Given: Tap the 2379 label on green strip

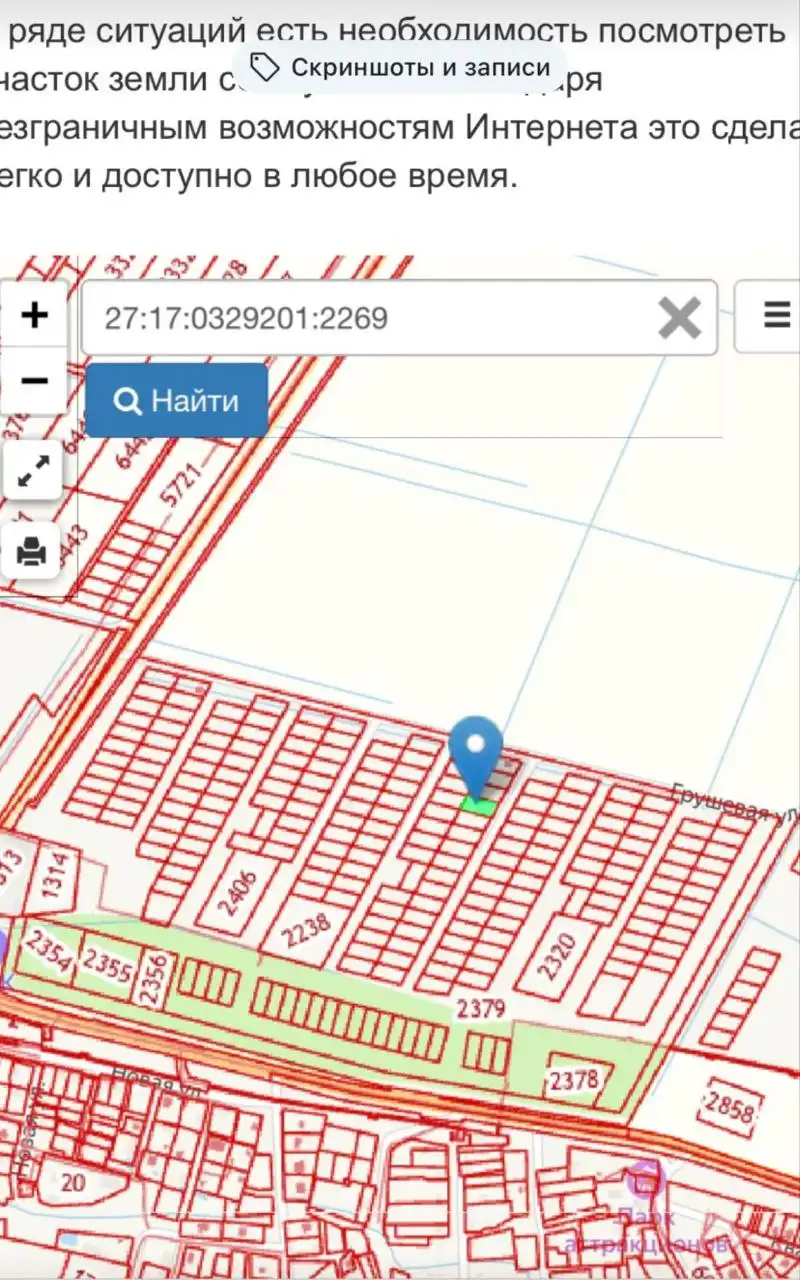Looking at the screenshot, I should point(481,1009).
